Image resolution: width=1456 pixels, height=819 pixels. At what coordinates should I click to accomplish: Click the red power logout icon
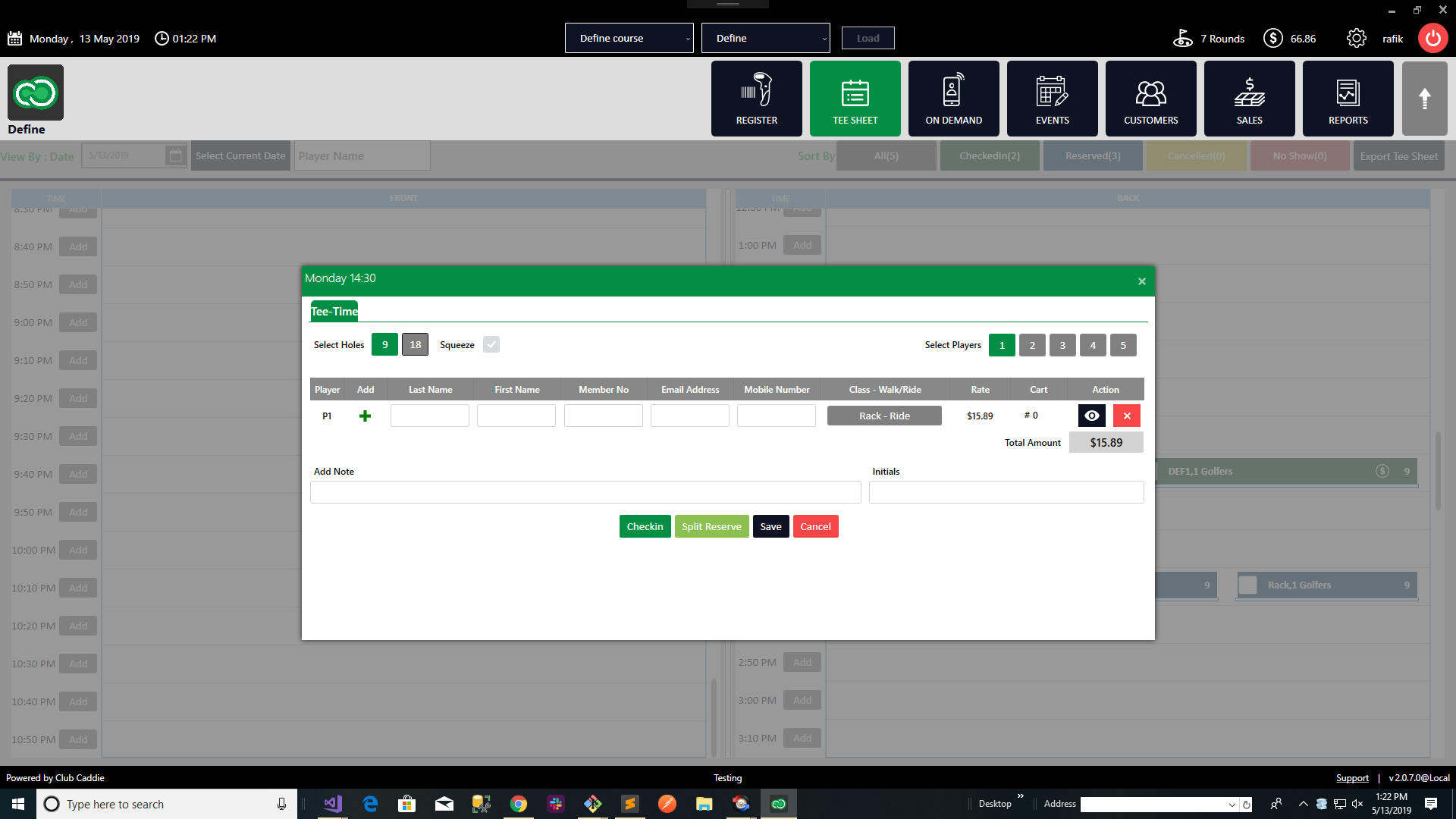tap(1432, 39)
